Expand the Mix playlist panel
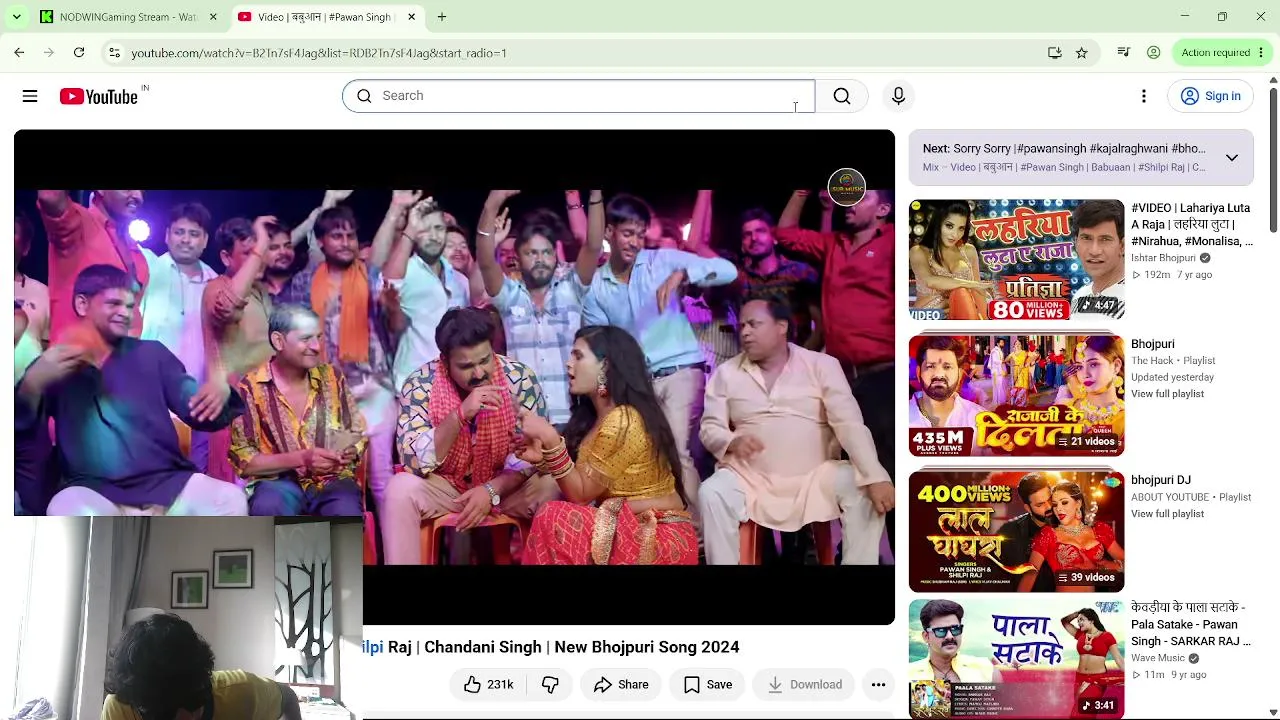The width and height of the screenshot is (1280, 720). click(1232, 158)
